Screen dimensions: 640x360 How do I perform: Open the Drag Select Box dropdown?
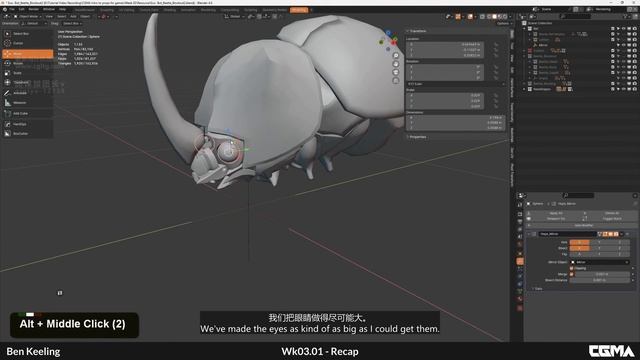[x=72, y=23]
